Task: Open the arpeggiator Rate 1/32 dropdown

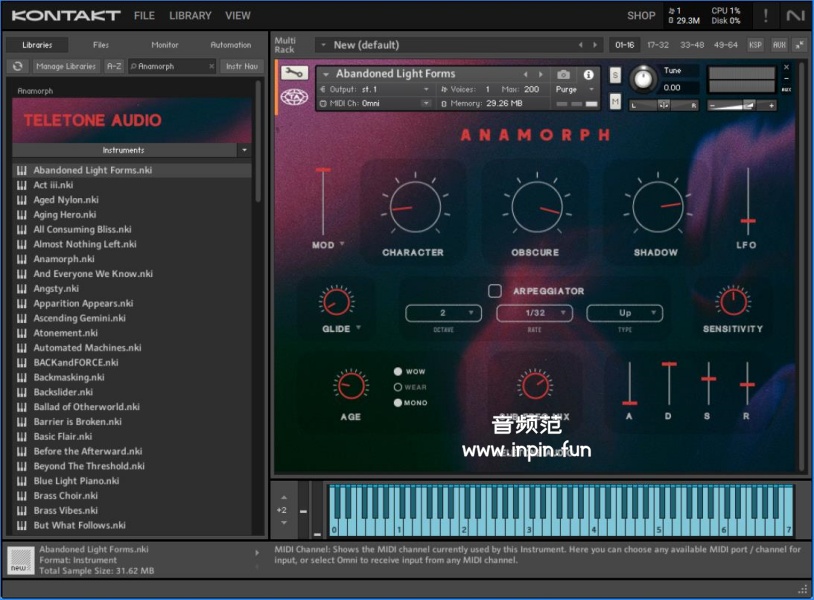Action: [x=535, y=313]
